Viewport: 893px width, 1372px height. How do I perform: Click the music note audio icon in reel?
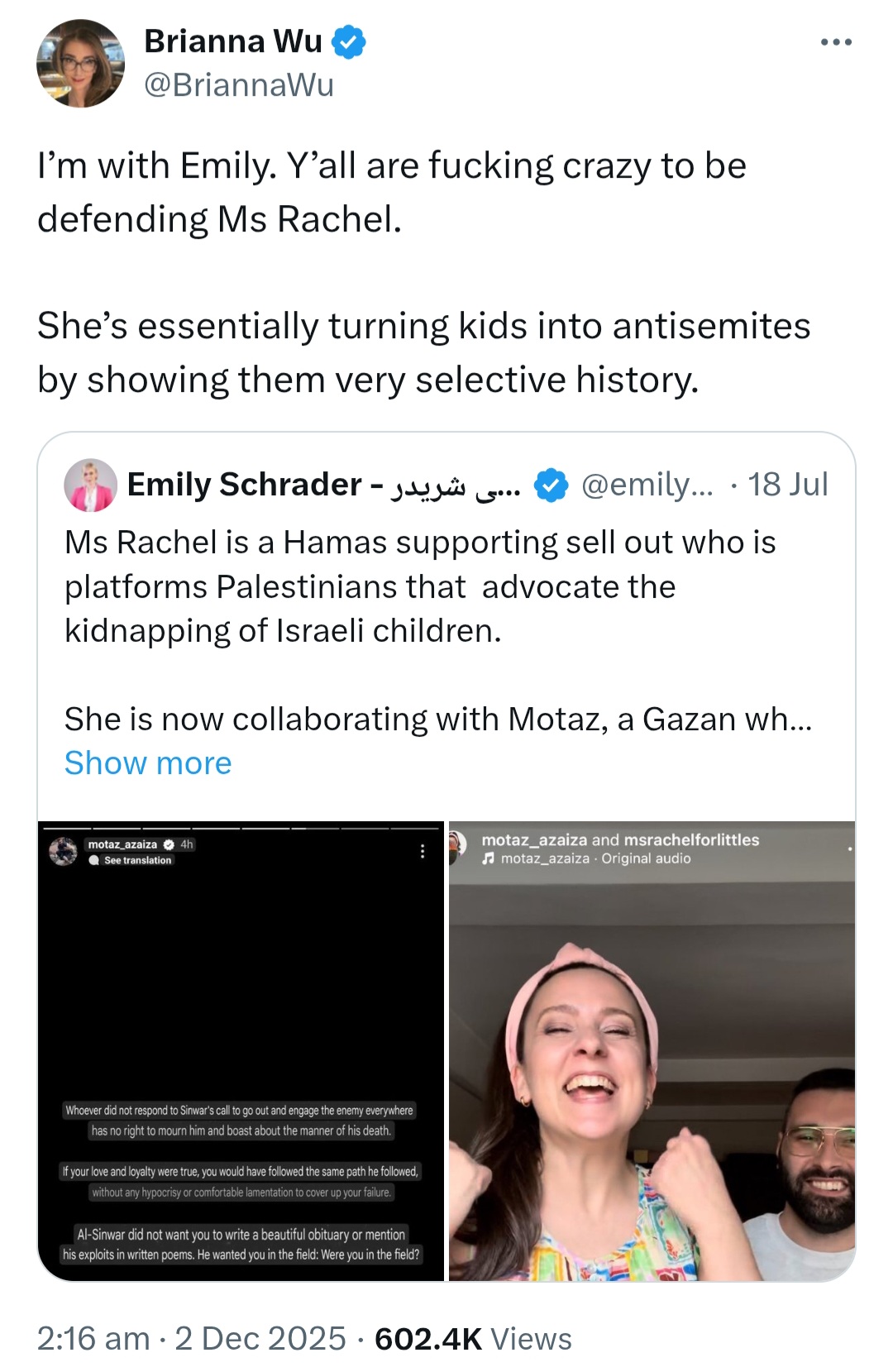(489, 858)
